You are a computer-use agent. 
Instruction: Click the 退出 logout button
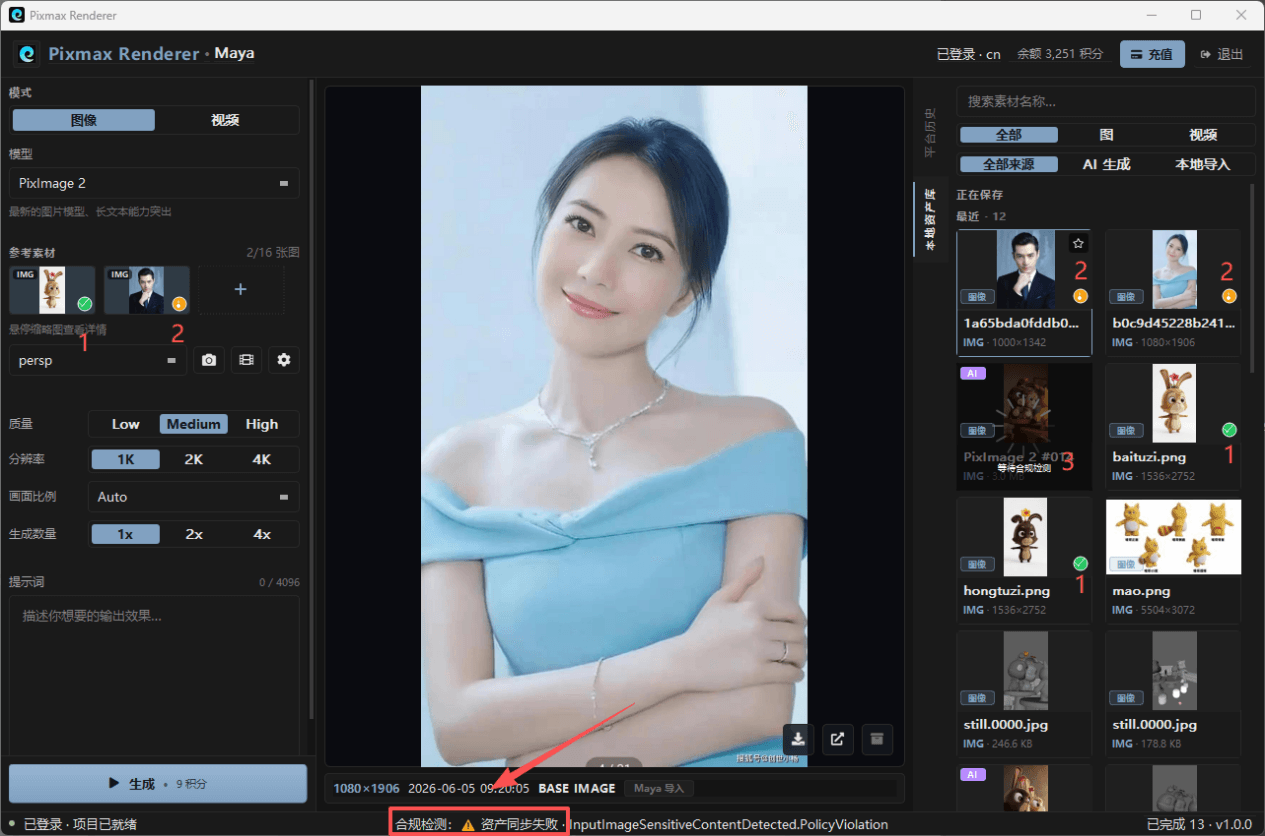tap(1221, 54)
